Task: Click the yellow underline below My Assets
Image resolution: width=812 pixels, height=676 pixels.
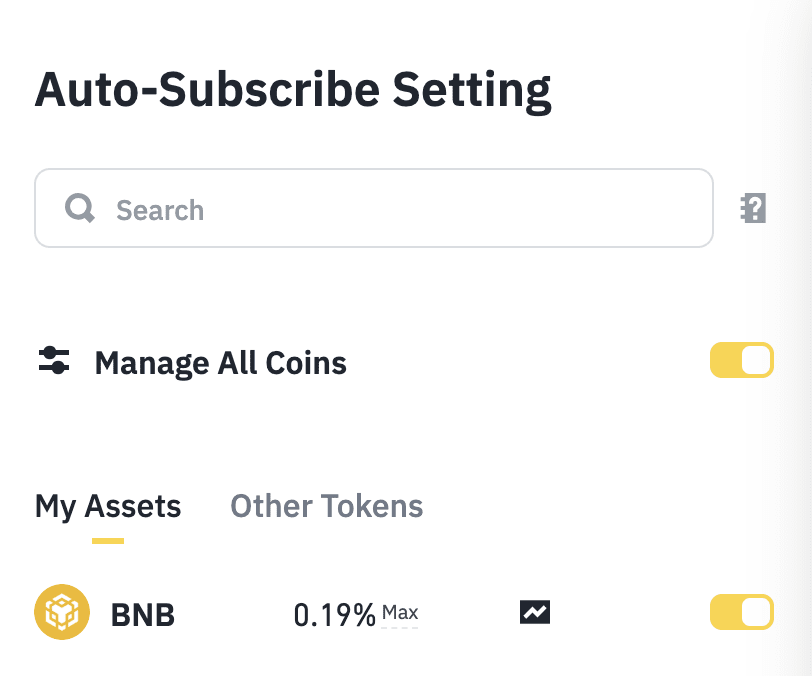Action: pos(108,541)
